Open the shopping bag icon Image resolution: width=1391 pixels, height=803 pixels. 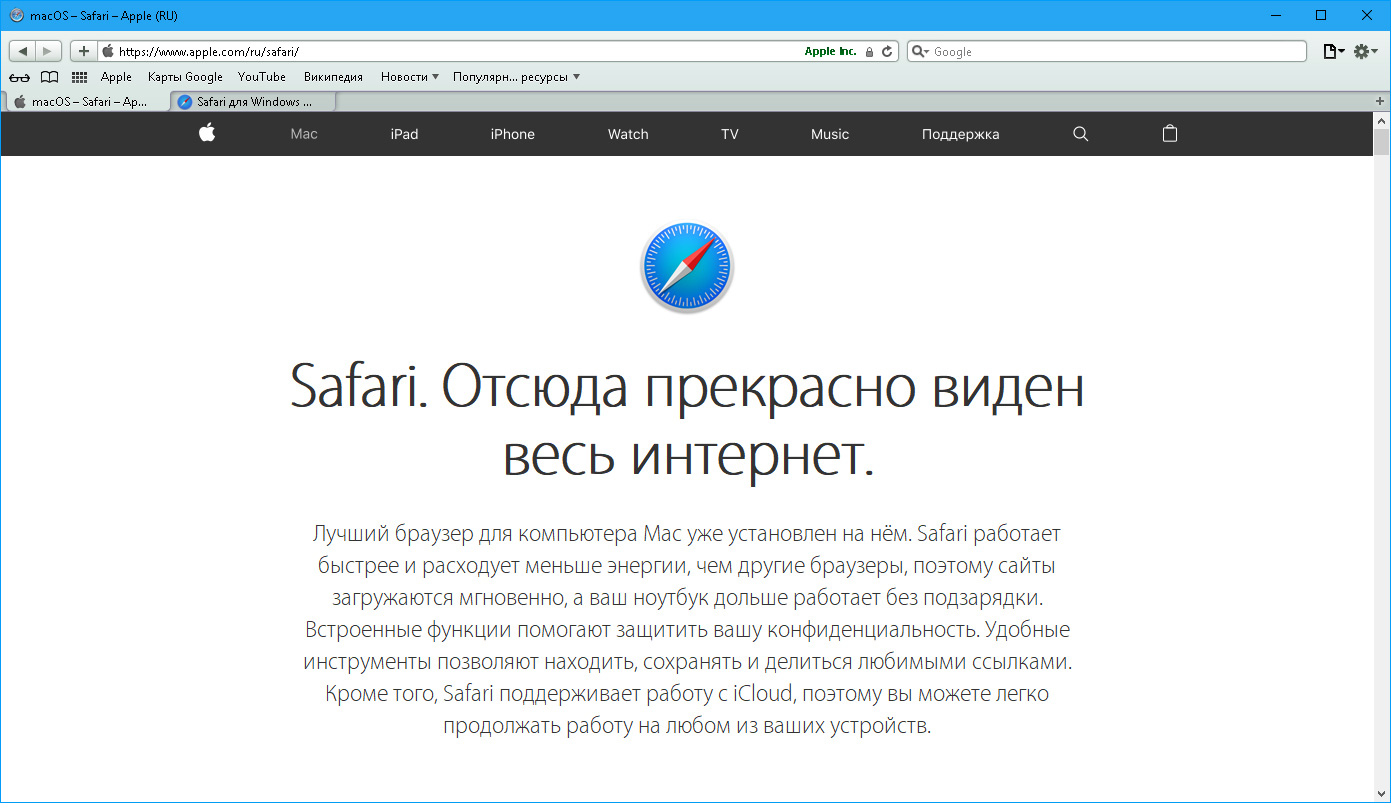pos(1170,133)
